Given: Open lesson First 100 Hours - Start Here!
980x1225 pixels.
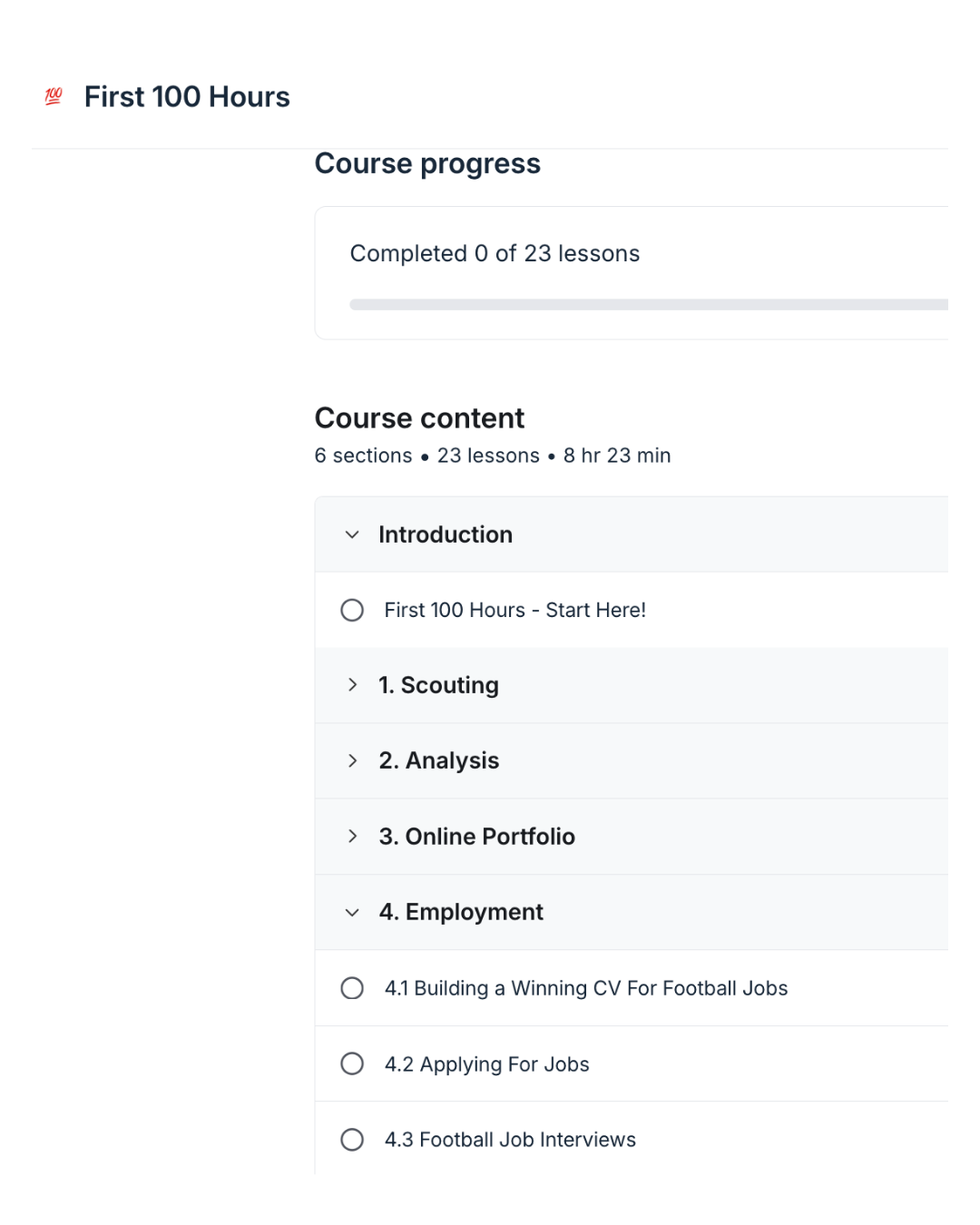Looking at the screenshot, I should pos(514,610).
